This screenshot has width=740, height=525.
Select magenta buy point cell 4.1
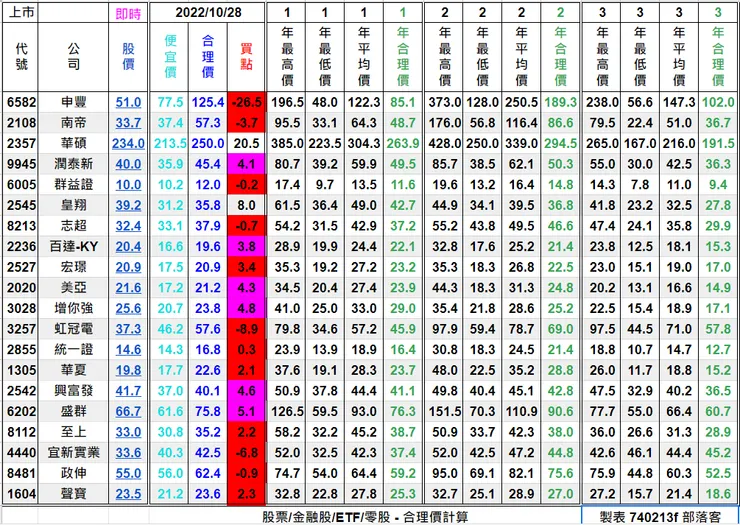click(246, 164)
